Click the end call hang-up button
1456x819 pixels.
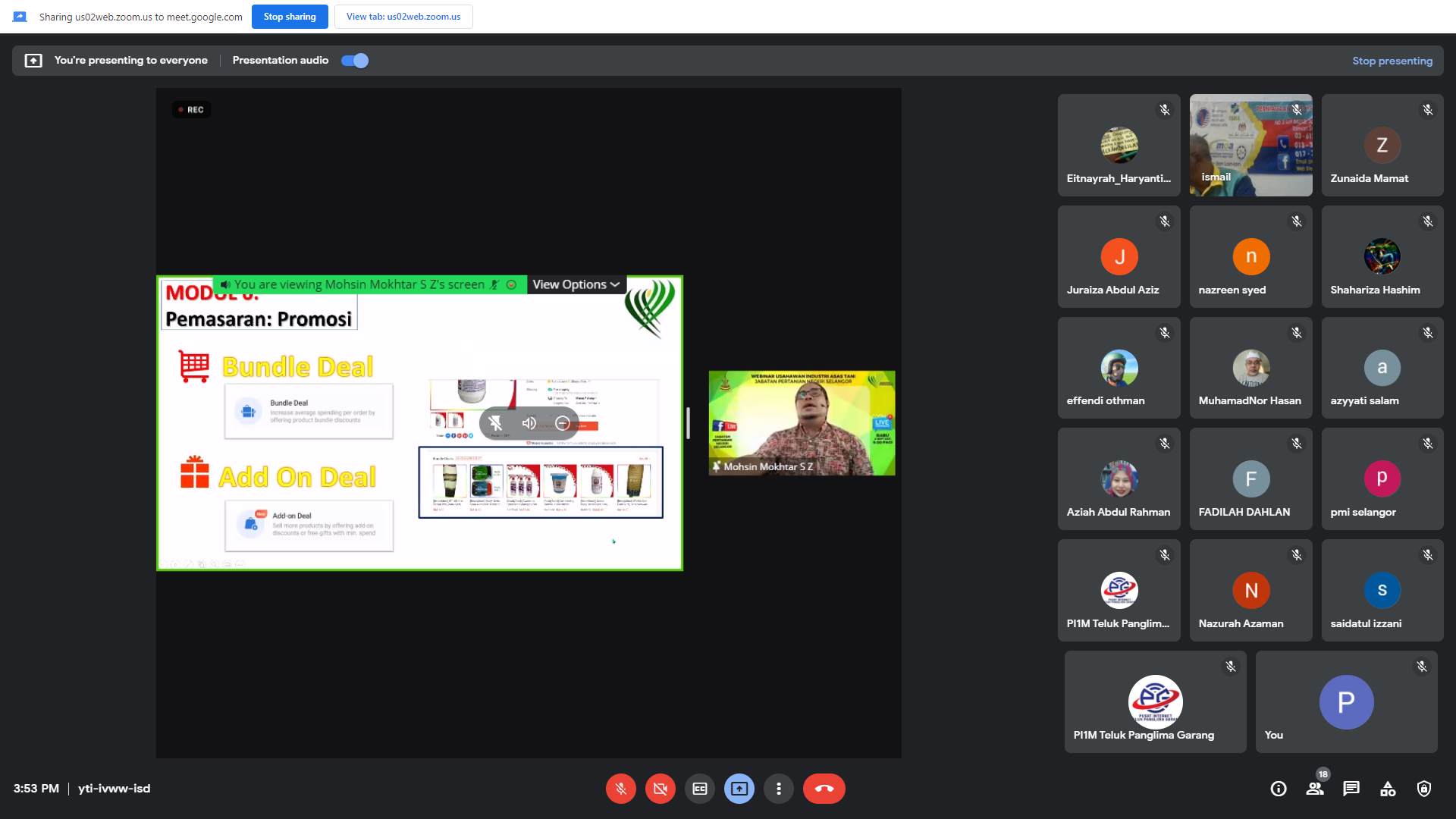point(824,789)
